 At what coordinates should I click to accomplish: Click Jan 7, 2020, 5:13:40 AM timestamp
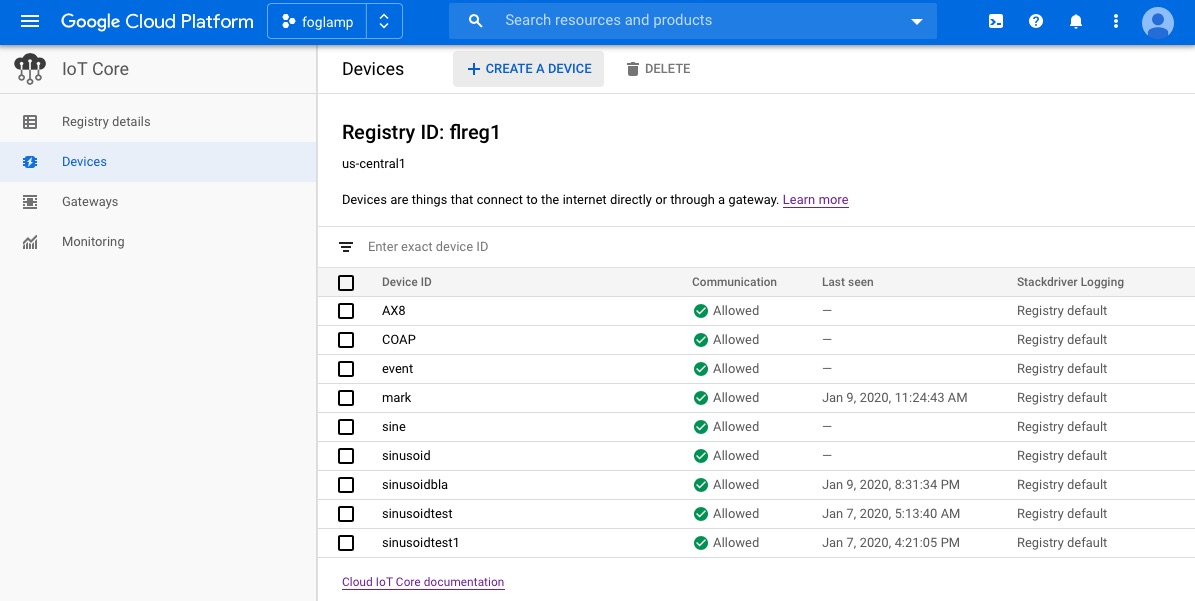(891, 513)
